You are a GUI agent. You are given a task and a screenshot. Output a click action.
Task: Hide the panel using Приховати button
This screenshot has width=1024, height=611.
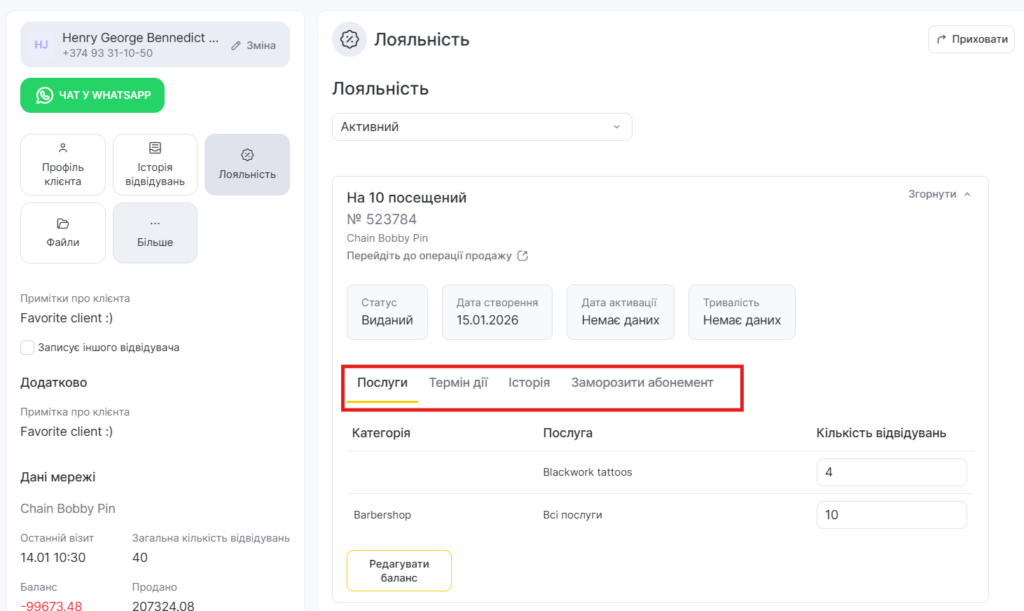tap(971, 39)
